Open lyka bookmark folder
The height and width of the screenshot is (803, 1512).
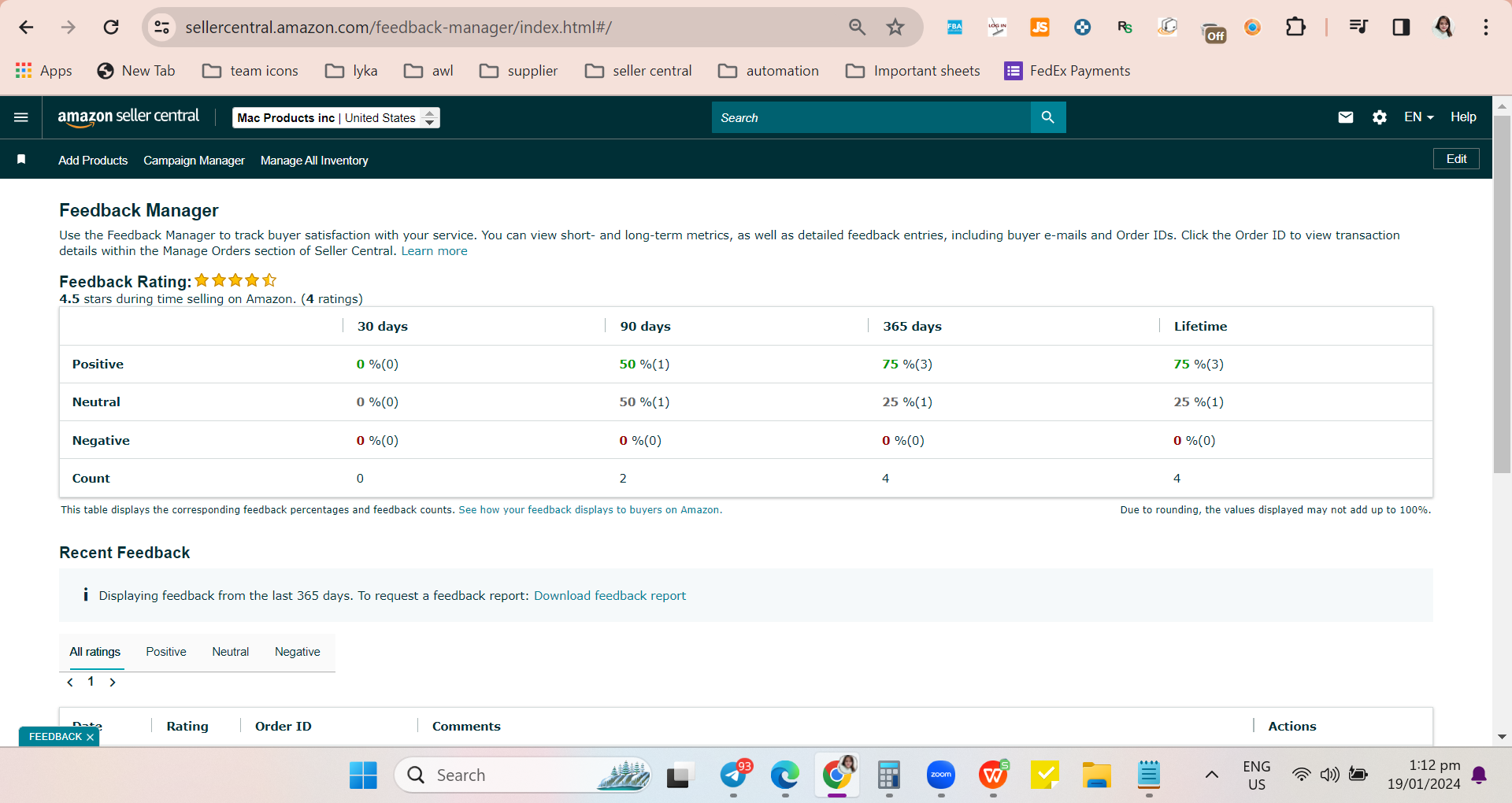351,71
